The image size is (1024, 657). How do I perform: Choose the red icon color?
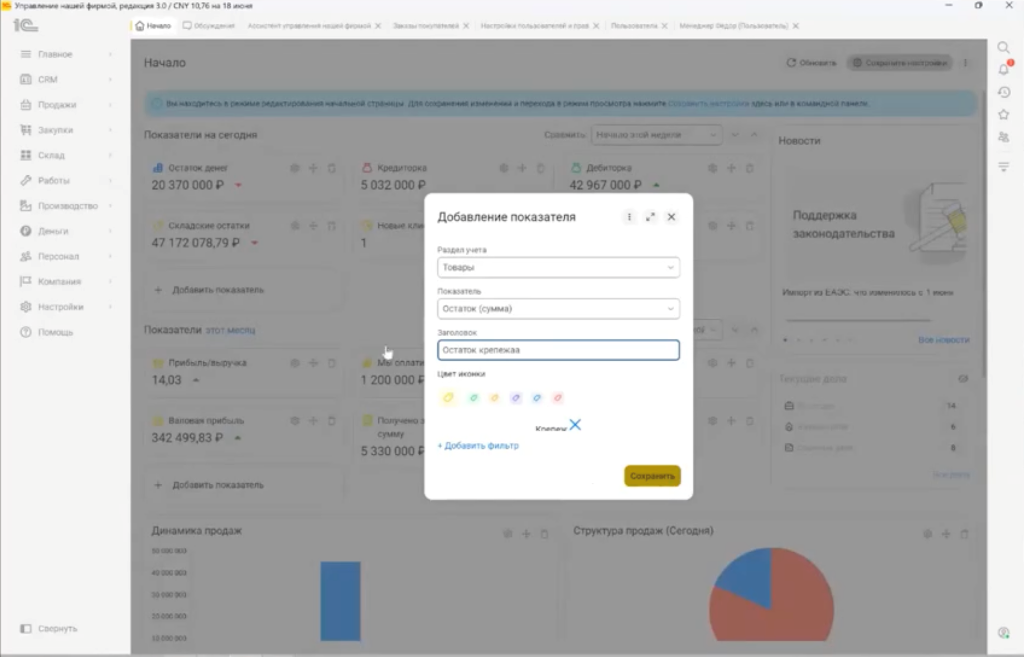click(558, 397)
